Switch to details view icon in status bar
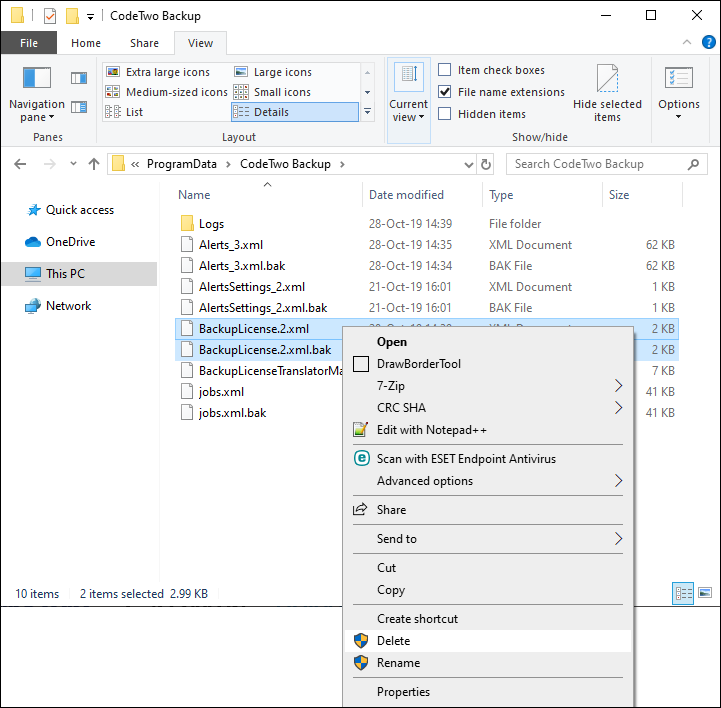Viewport: 721px width, 708px height. pos(683,593)
